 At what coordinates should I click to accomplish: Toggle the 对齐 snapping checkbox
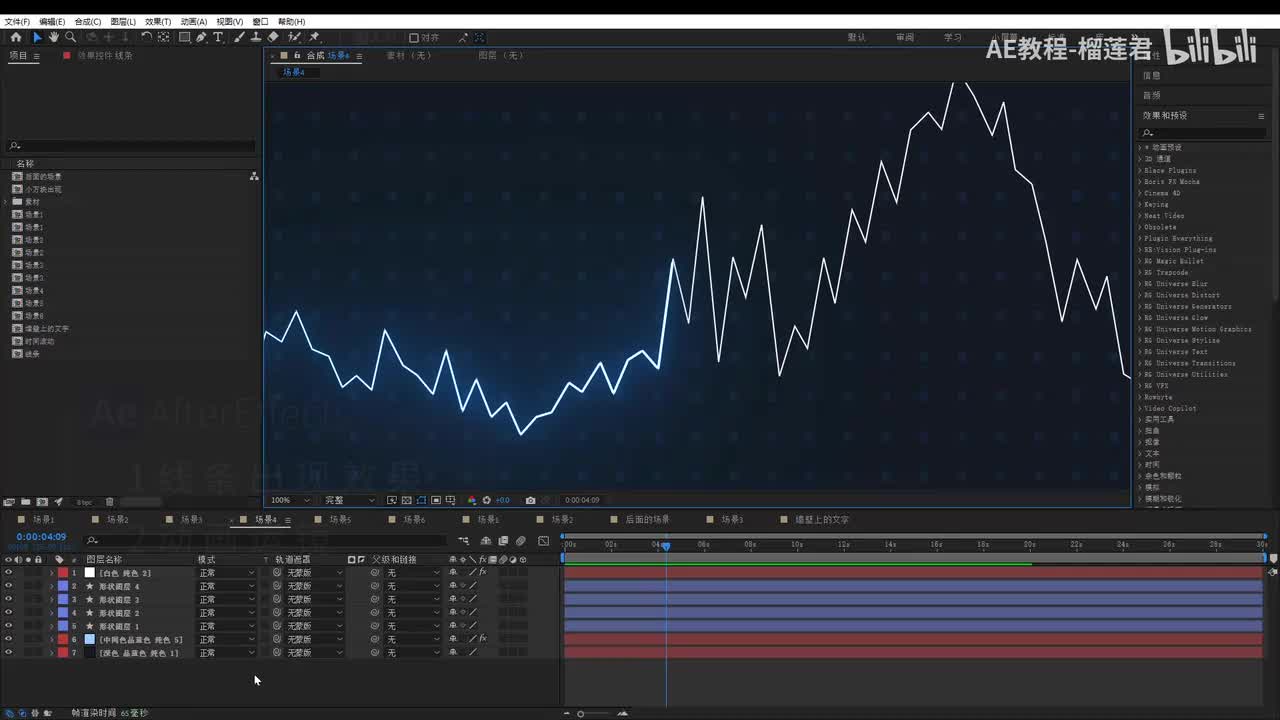(x=414, y=38)
